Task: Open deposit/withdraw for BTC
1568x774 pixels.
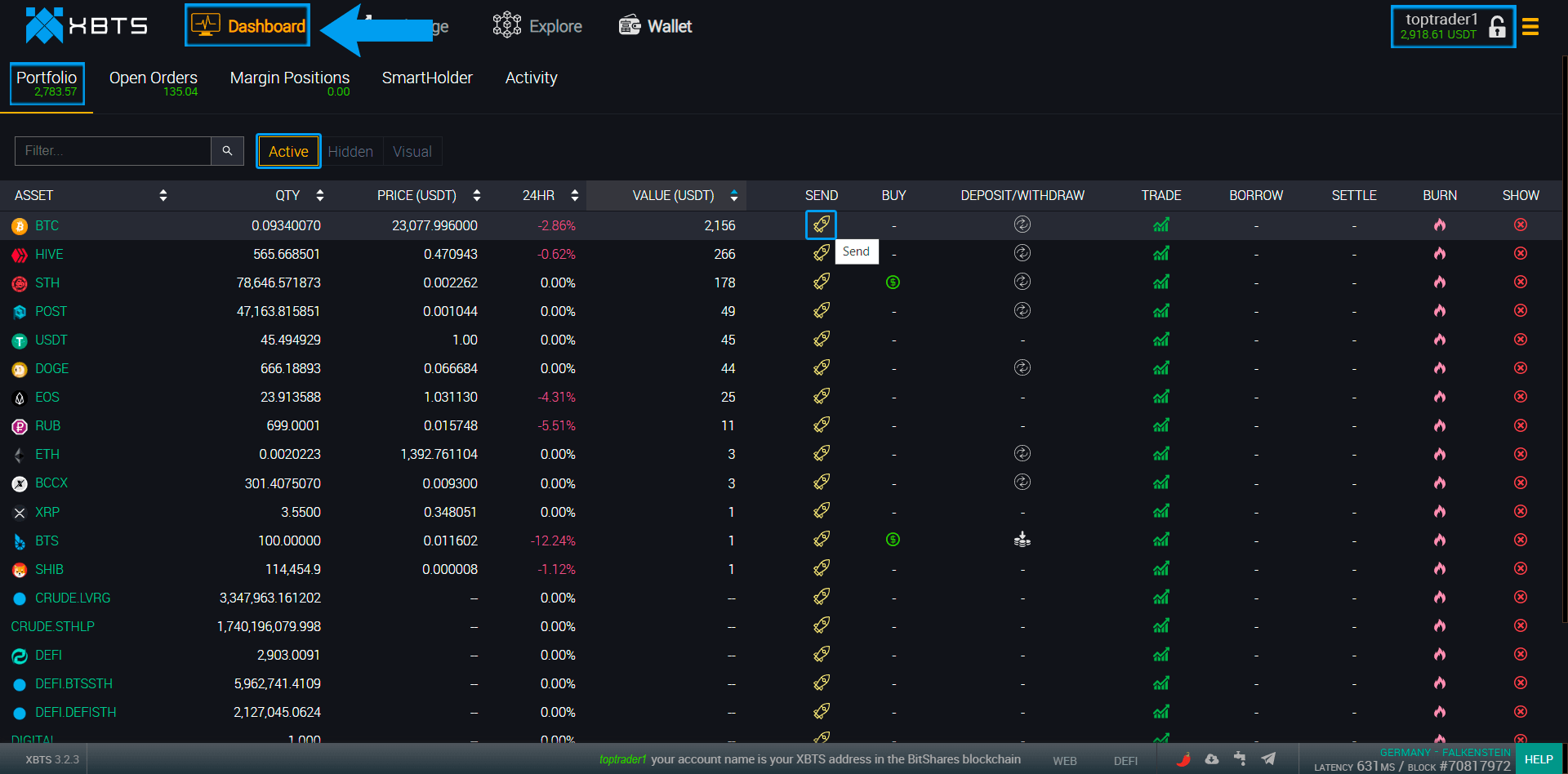Action: (x=1022, y=225)
